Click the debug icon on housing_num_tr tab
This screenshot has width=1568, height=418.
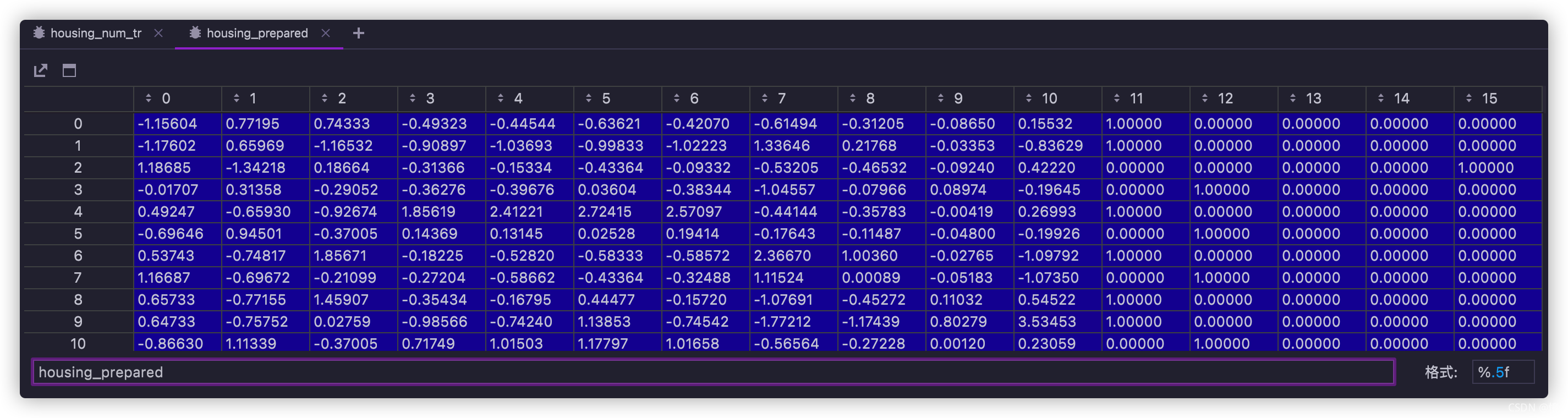[39, 33]
